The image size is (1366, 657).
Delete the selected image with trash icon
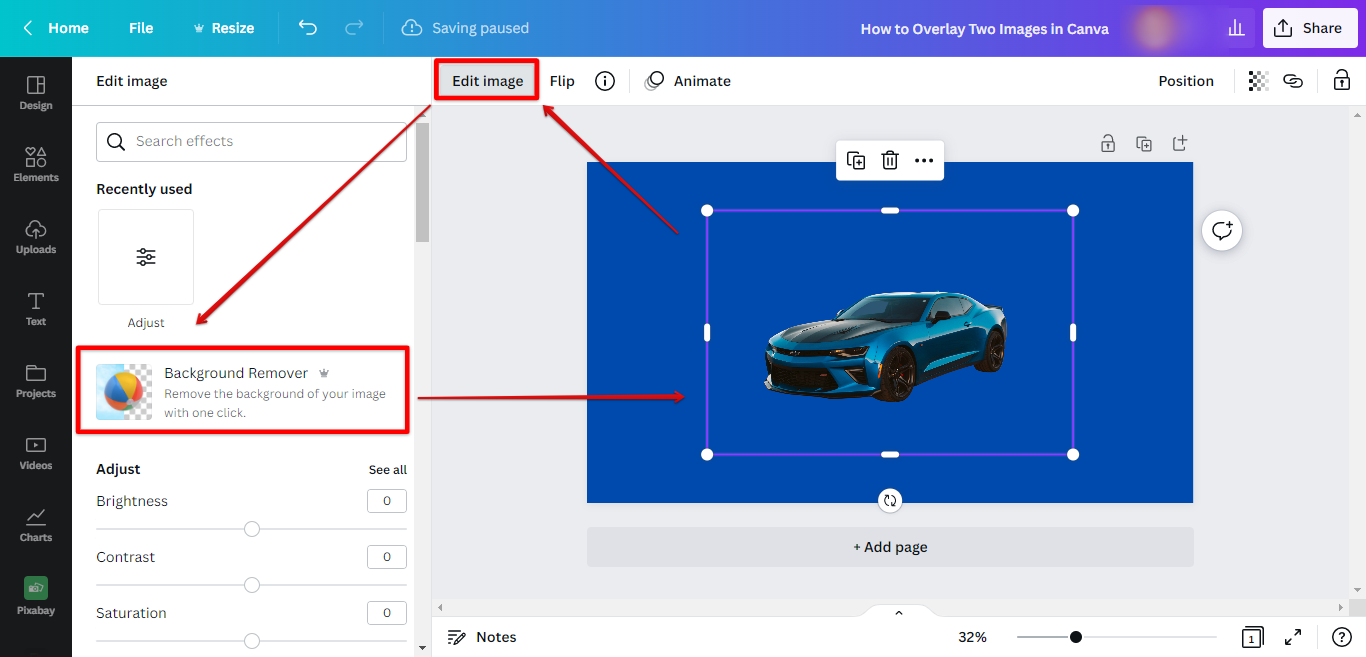890,160
